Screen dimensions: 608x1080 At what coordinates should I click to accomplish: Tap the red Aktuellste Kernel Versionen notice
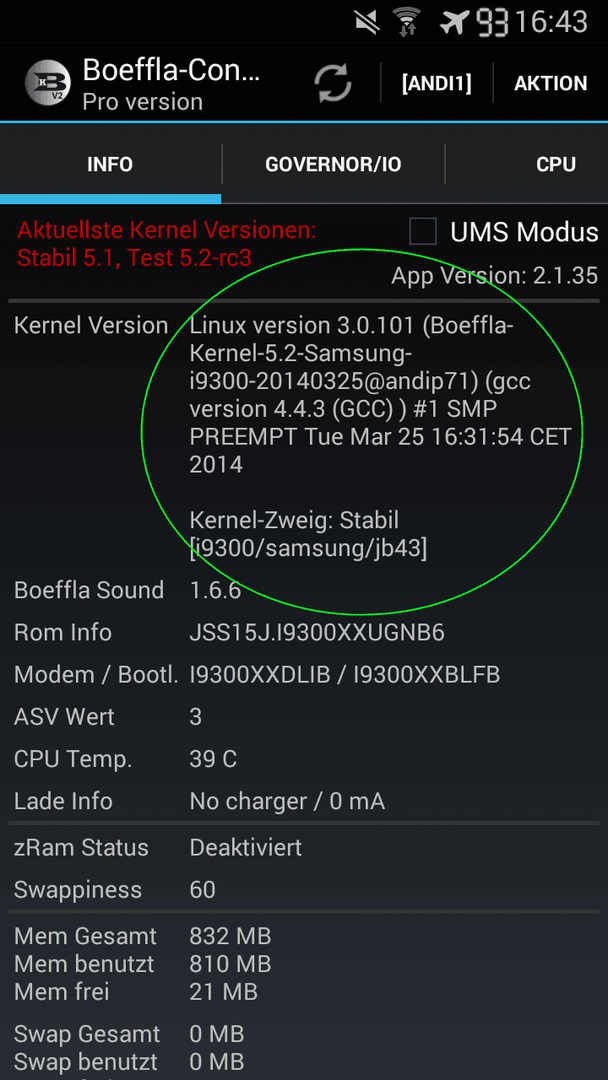tap(167, 243)
